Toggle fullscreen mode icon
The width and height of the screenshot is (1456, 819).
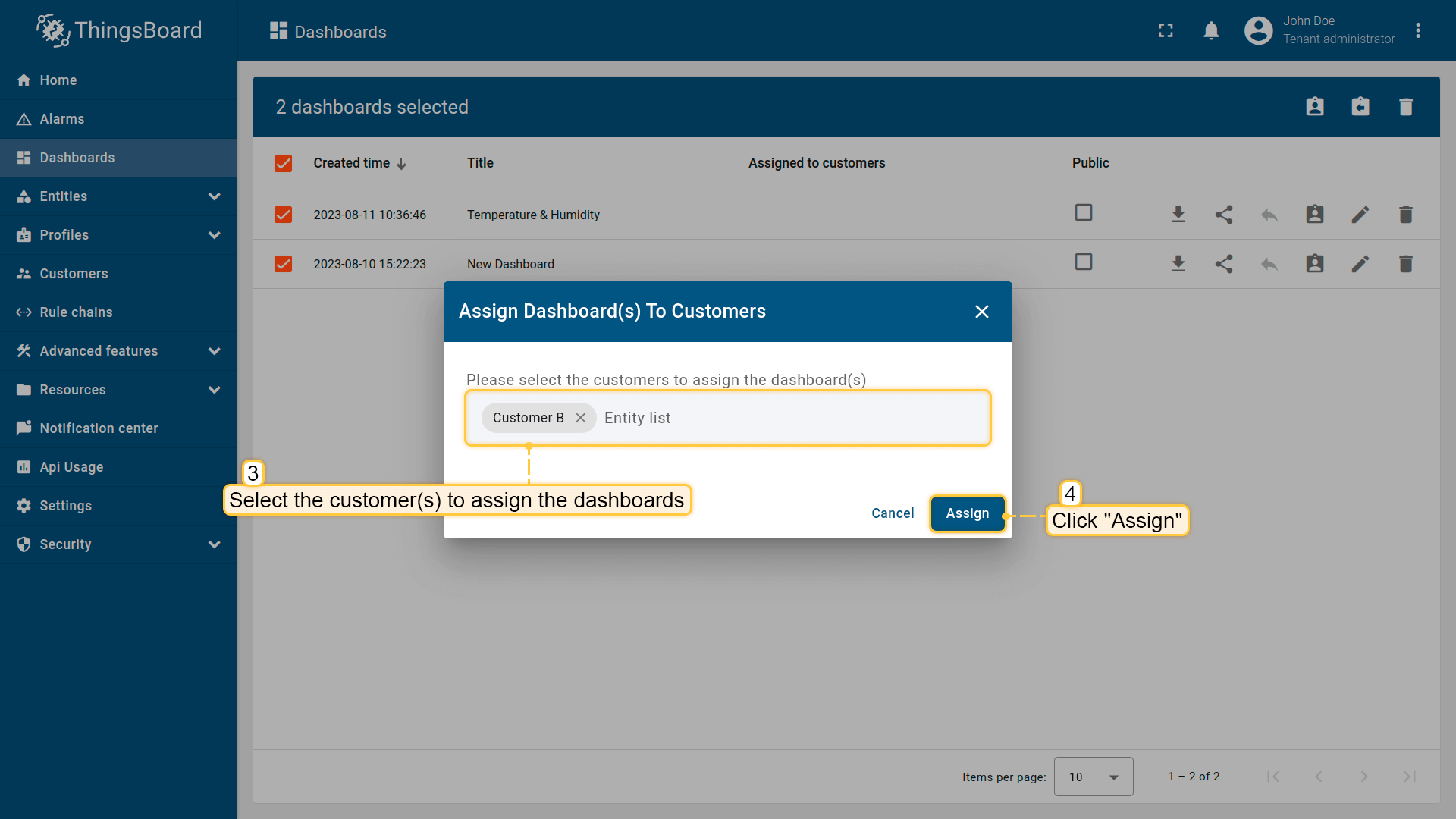1166,31
